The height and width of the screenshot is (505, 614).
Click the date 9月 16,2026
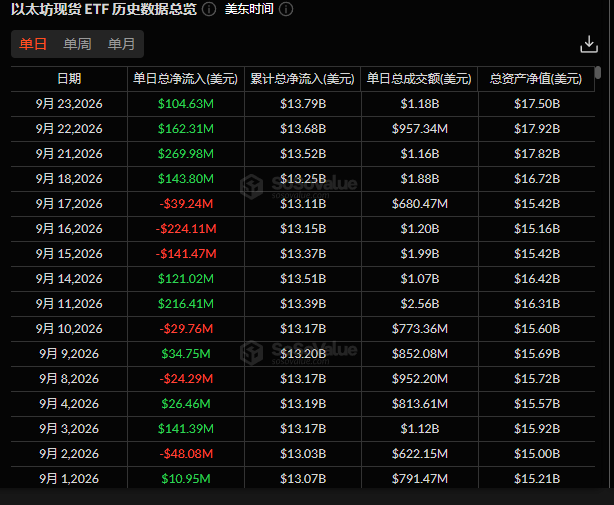pos(69,229)
